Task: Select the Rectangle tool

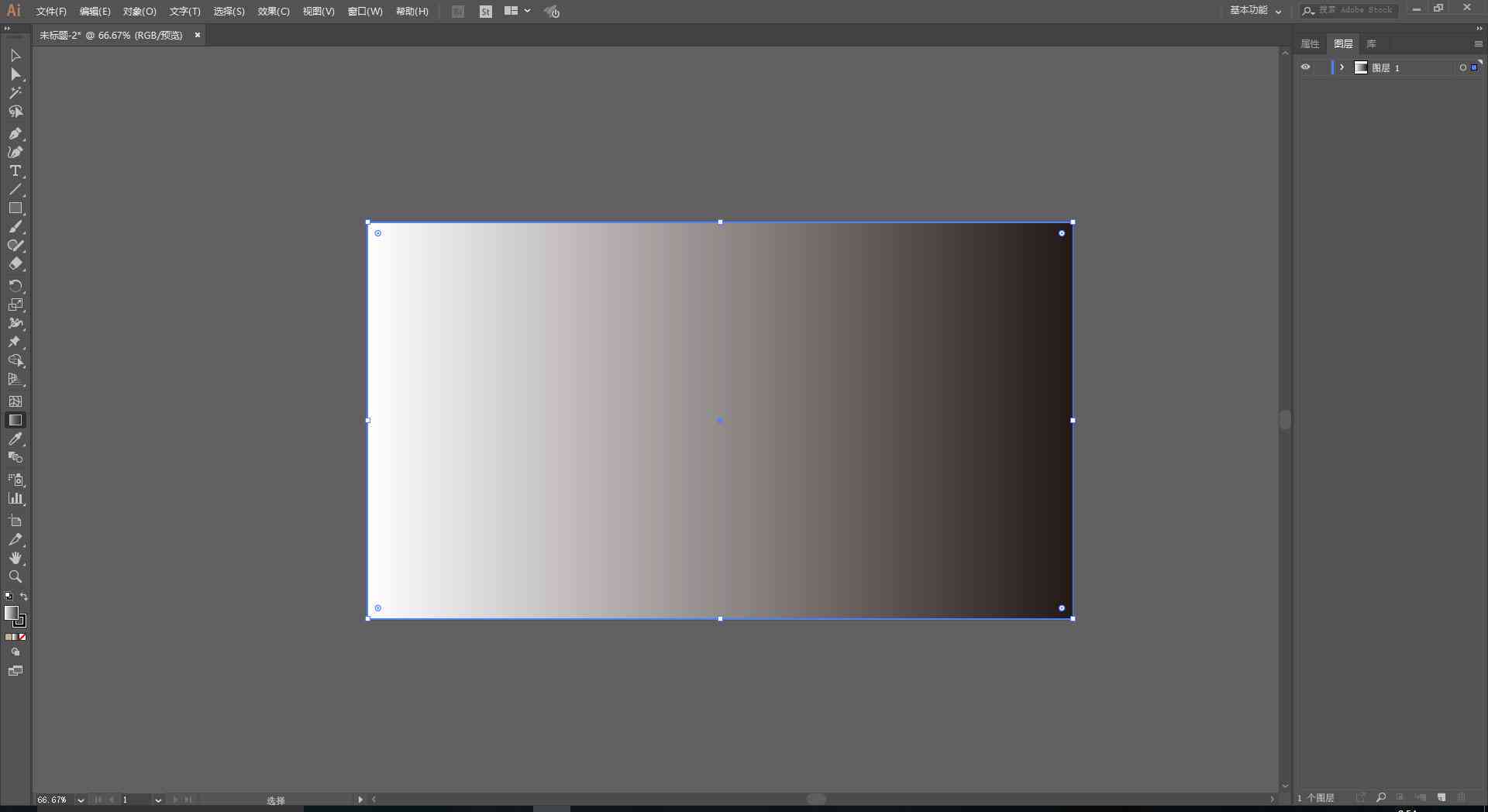Action: (15, 208)
